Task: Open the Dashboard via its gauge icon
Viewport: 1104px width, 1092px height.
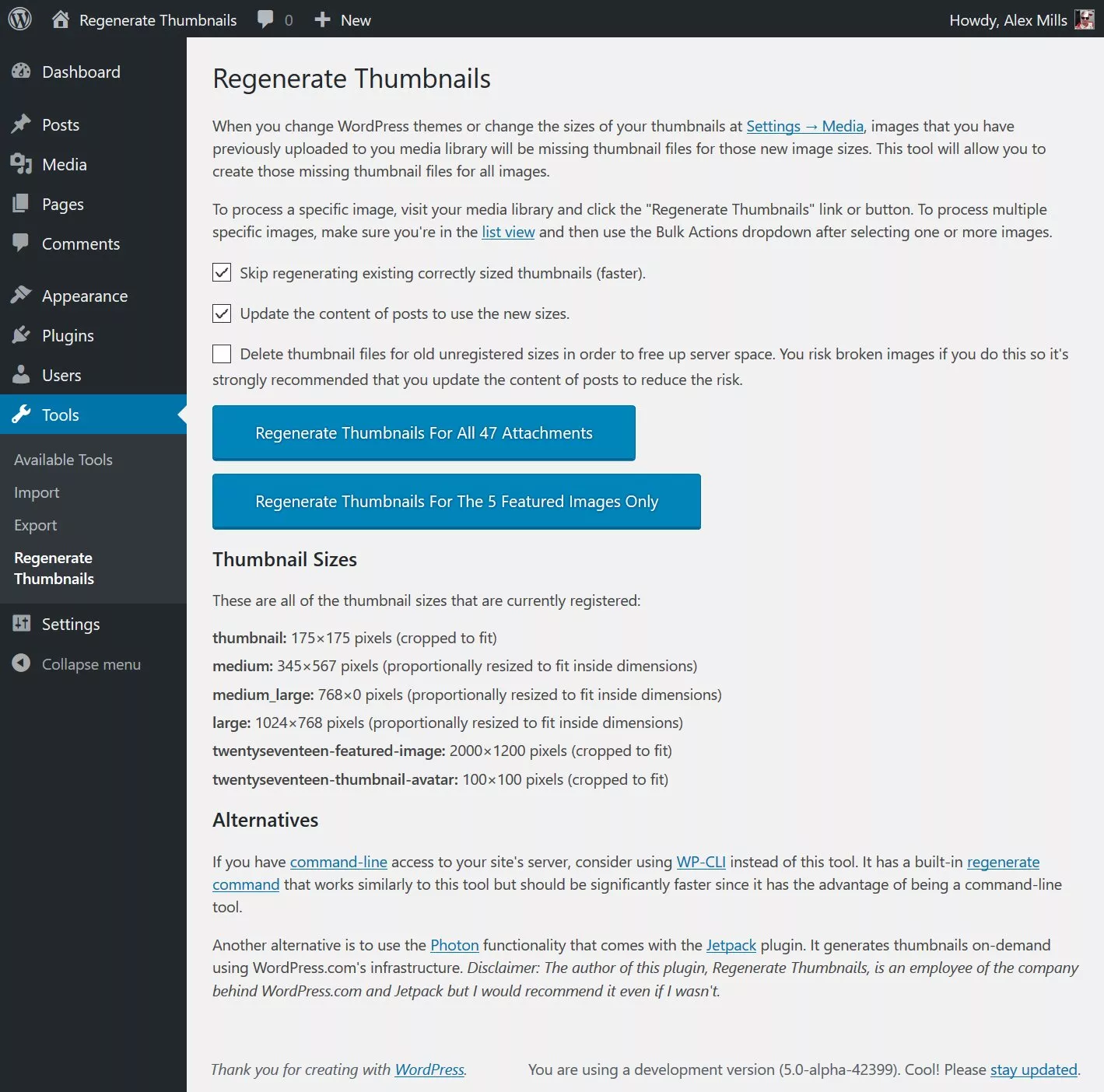Action: [x=22, y=72]
